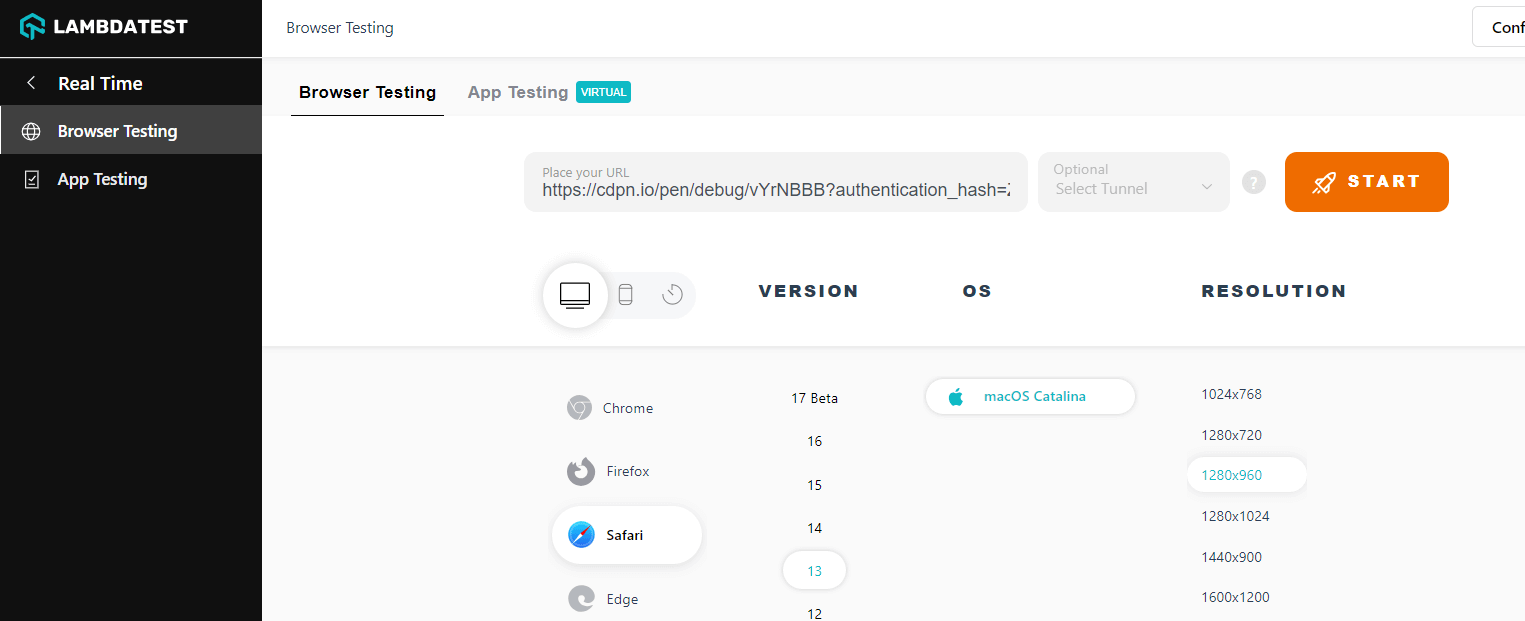
Task: Click the START button
Action: 1366,182
